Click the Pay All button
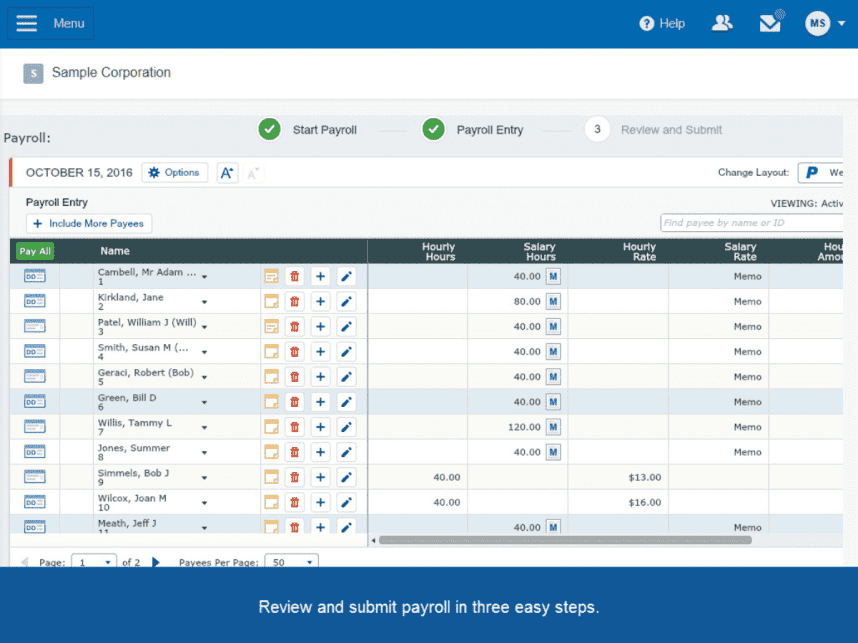 [35, 252]
